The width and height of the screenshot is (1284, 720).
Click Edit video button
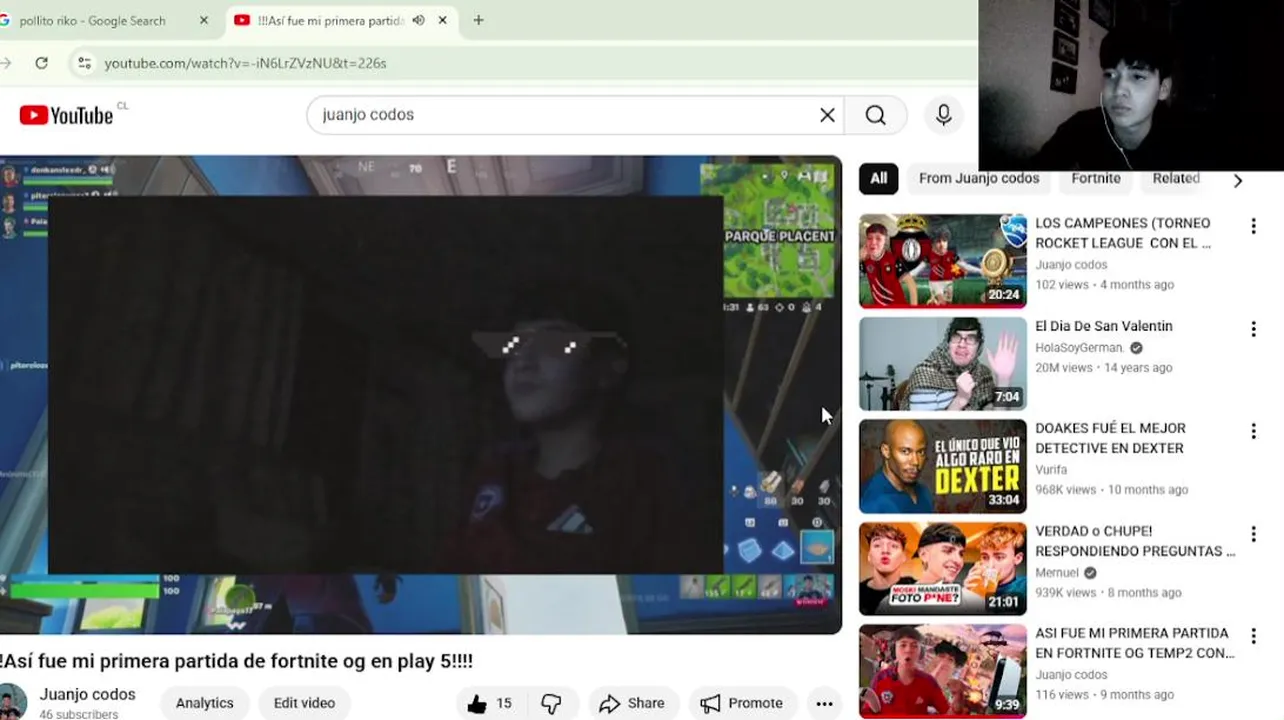point(304,703)
